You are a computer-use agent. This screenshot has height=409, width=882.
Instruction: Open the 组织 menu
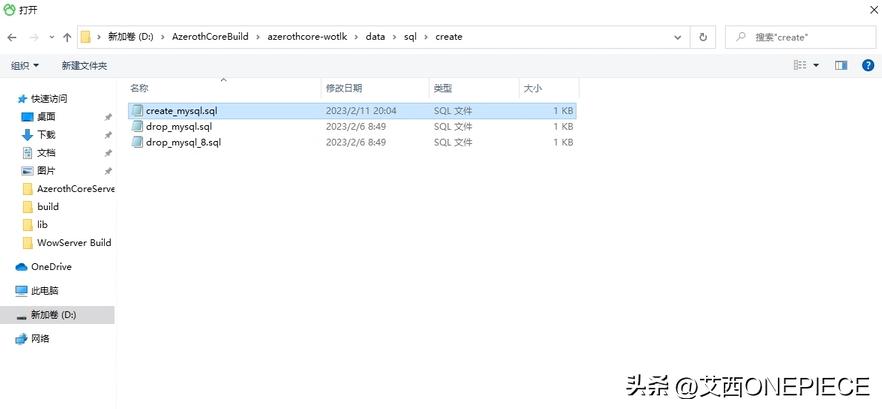point(25,66)
